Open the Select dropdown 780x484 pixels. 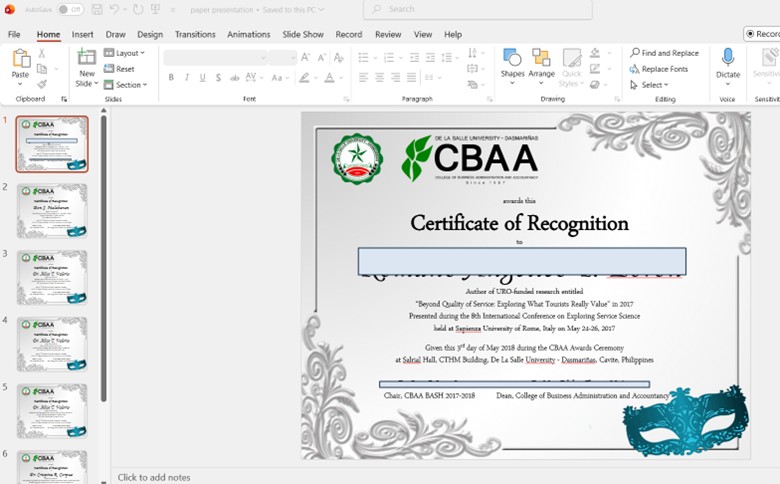[x=649, y=85]
